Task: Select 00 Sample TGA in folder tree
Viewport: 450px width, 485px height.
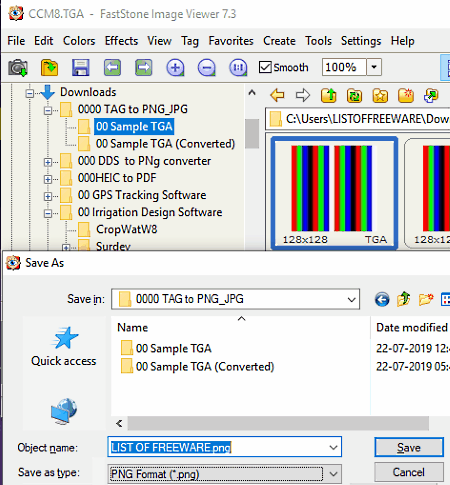Action: [x=134, y=127]
